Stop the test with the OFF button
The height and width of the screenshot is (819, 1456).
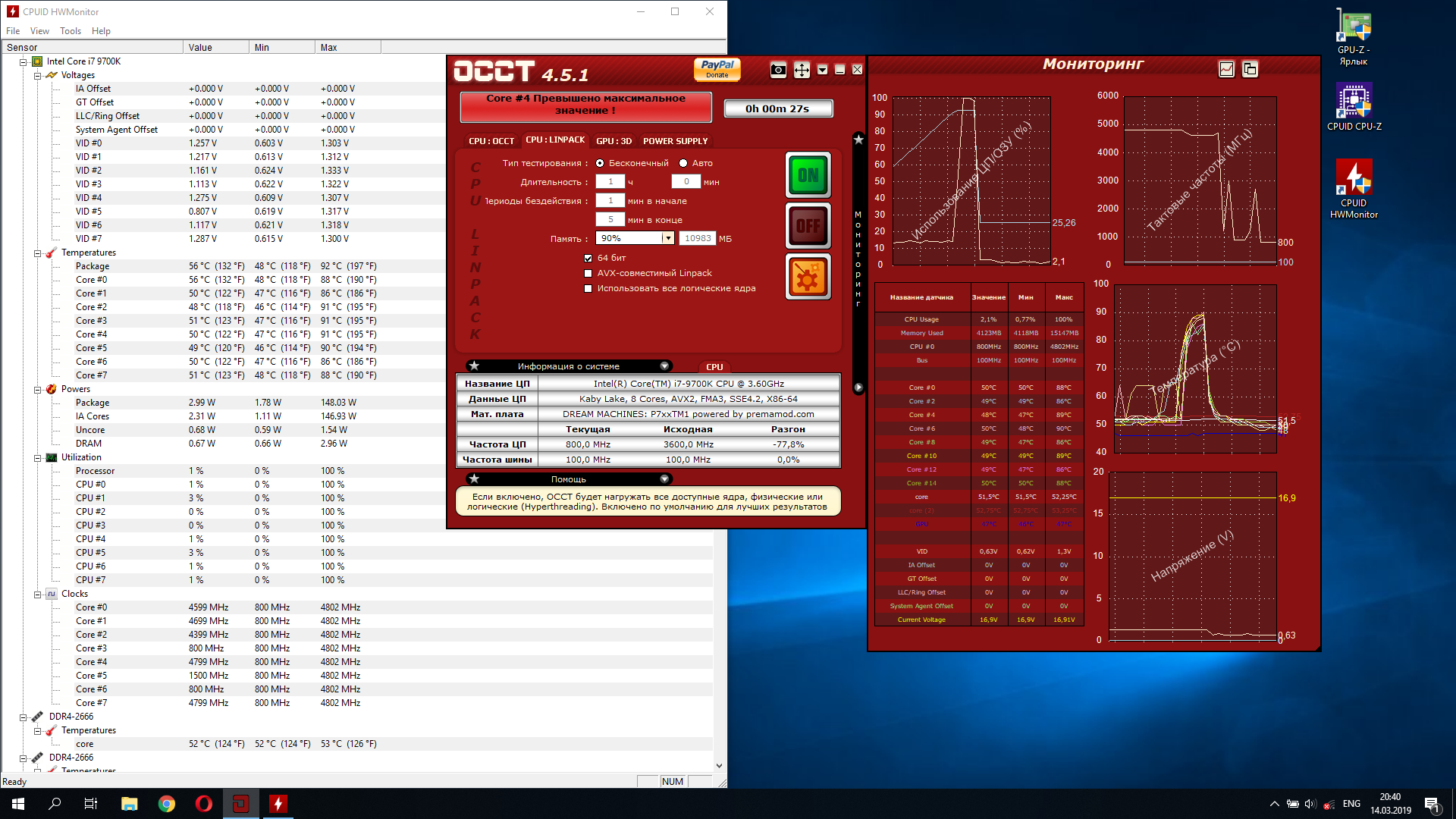[x=808, y=225]
